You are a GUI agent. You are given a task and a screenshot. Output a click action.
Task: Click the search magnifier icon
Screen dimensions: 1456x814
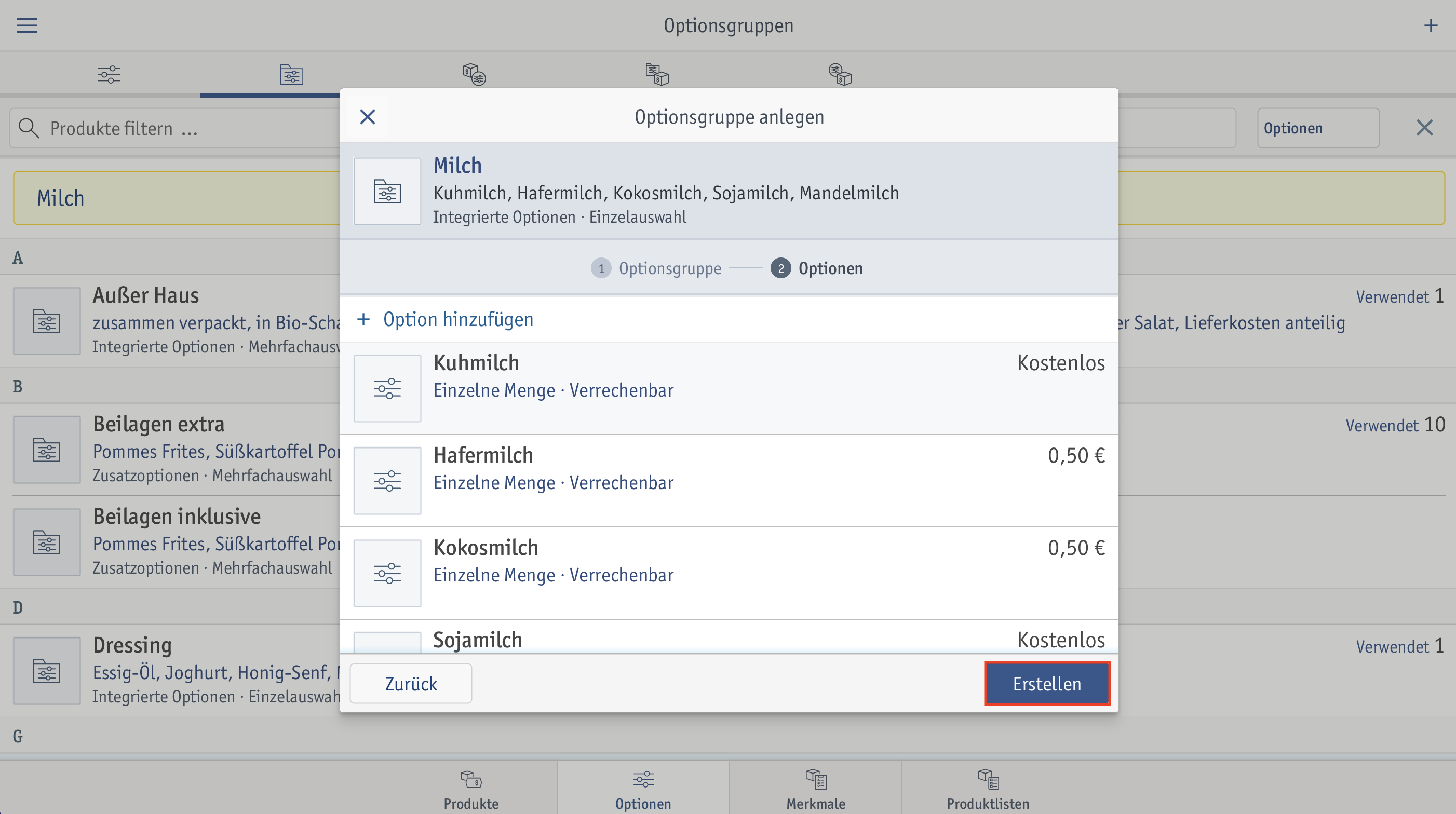(28, 128)
